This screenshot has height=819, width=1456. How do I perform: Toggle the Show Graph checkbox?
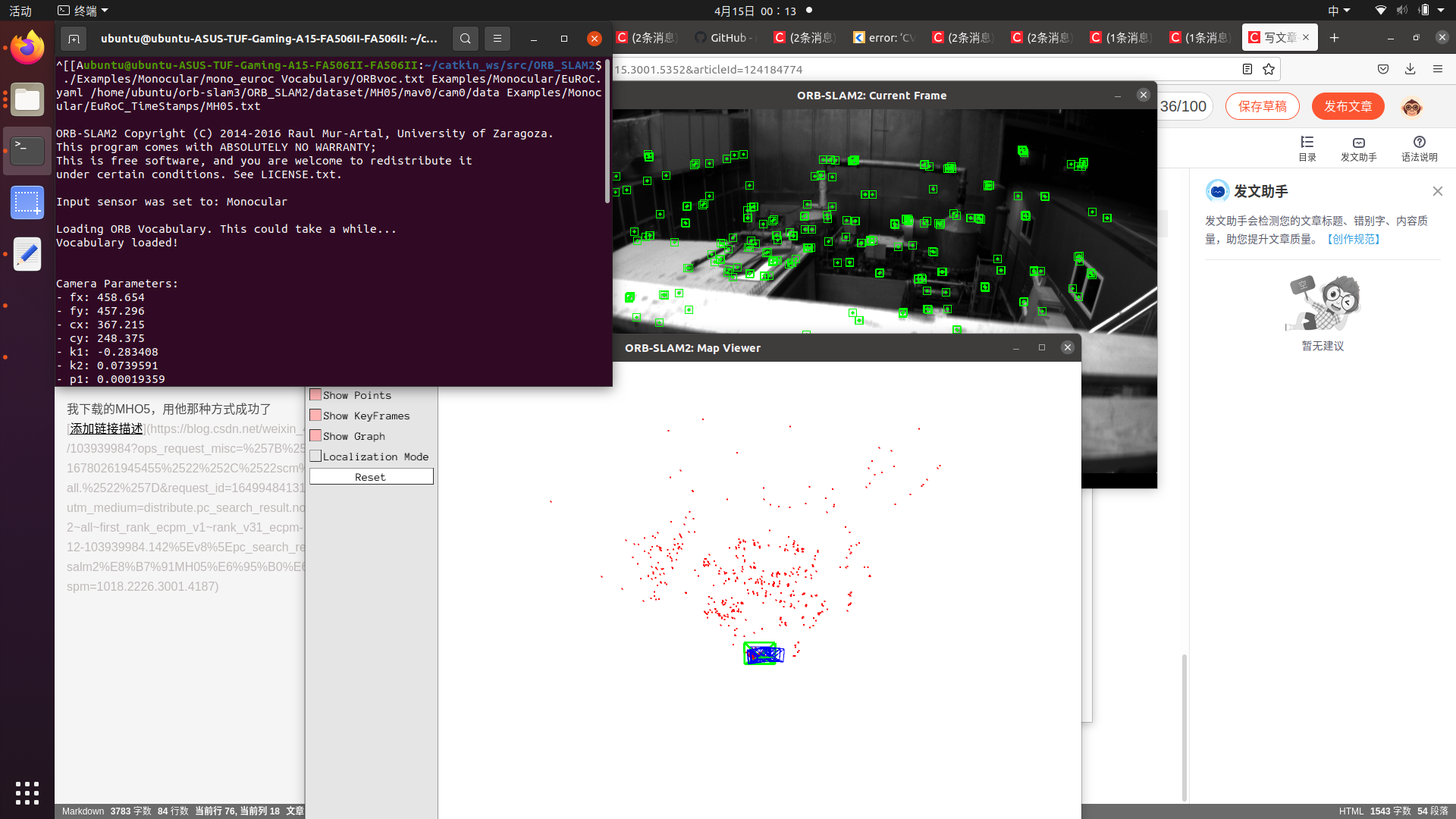[315, 436]
